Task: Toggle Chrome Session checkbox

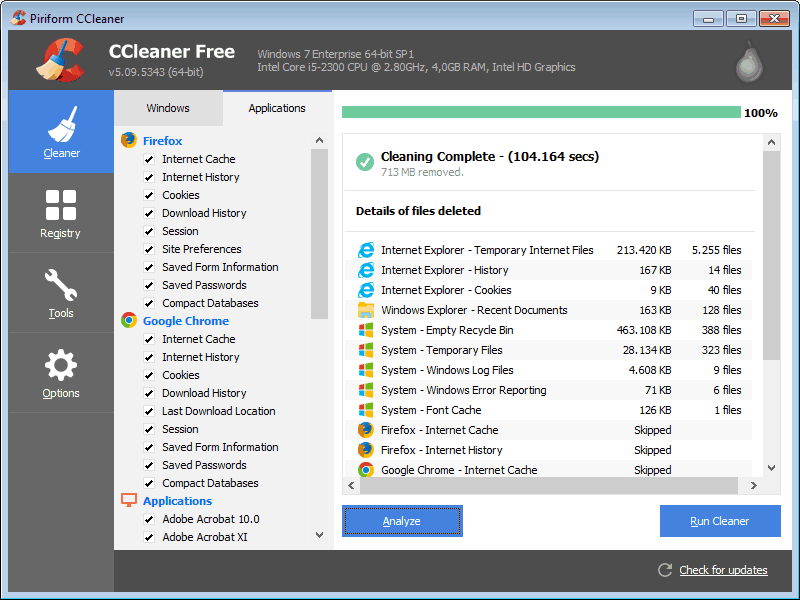Action: [x=149, y=429]
